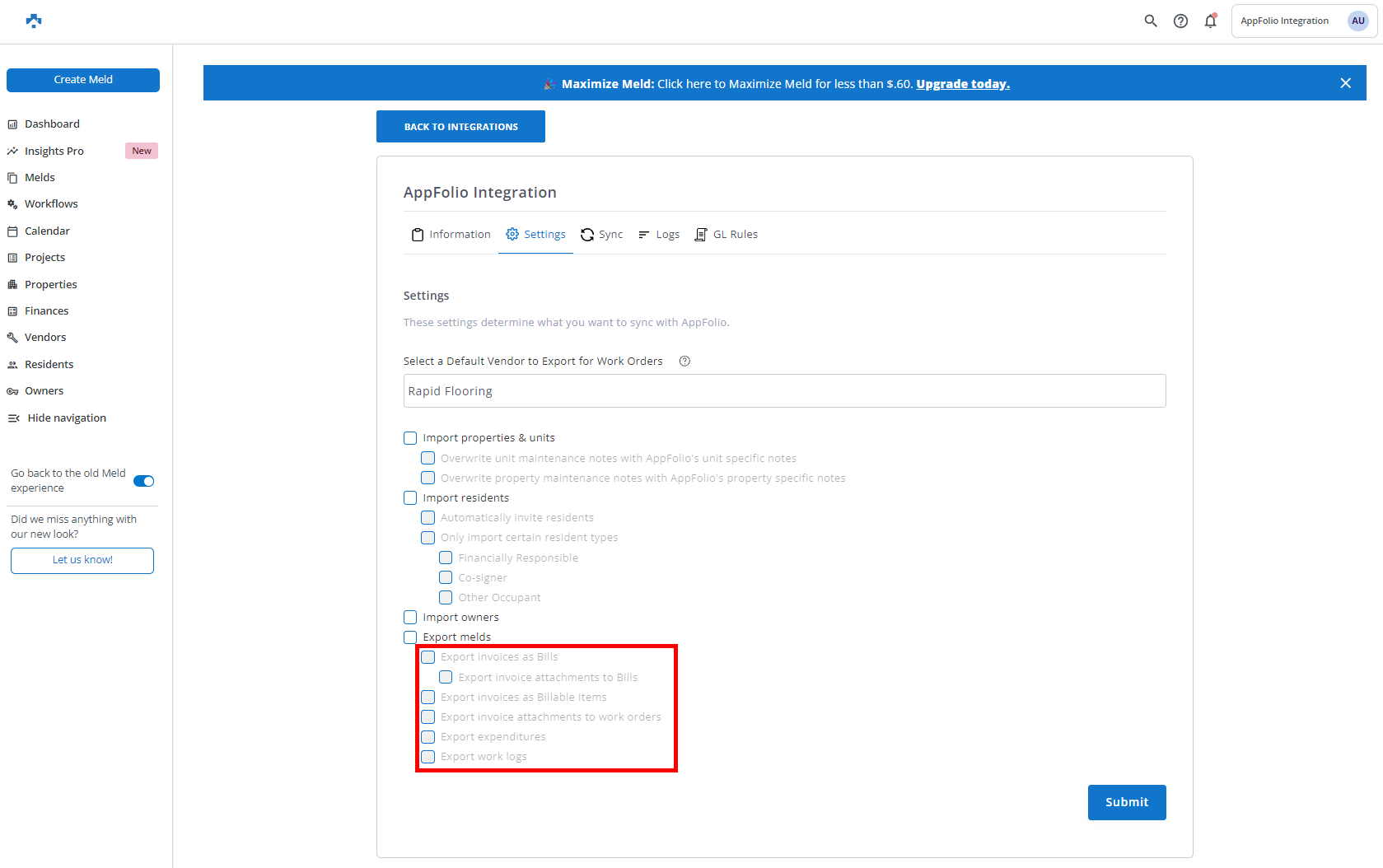Viewport: 1383px width, 868px height.
Task: Click the search magnifier icon
Action: coord(1151,21)
